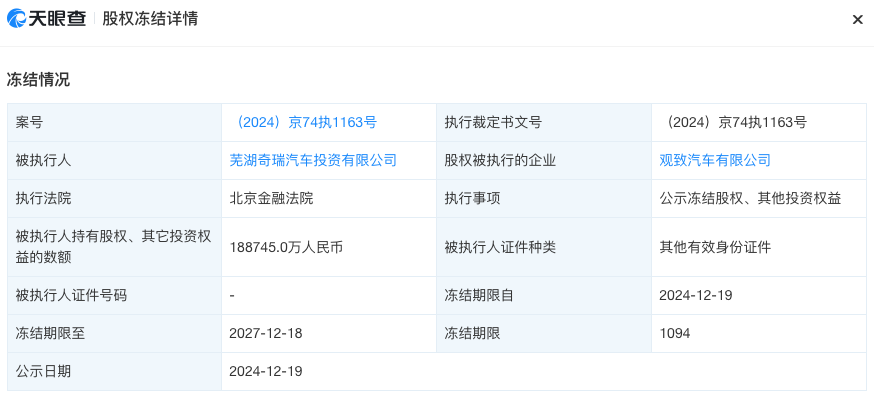Click the freeze end date 2027-12-18

(x=266, y=333)
